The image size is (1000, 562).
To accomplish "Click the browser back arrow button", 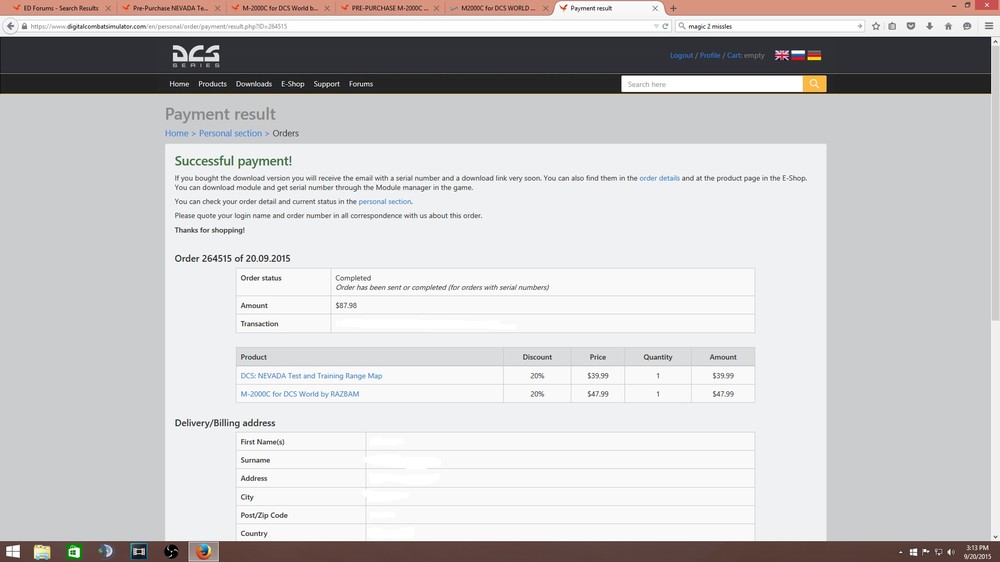I will pos(10,26).
